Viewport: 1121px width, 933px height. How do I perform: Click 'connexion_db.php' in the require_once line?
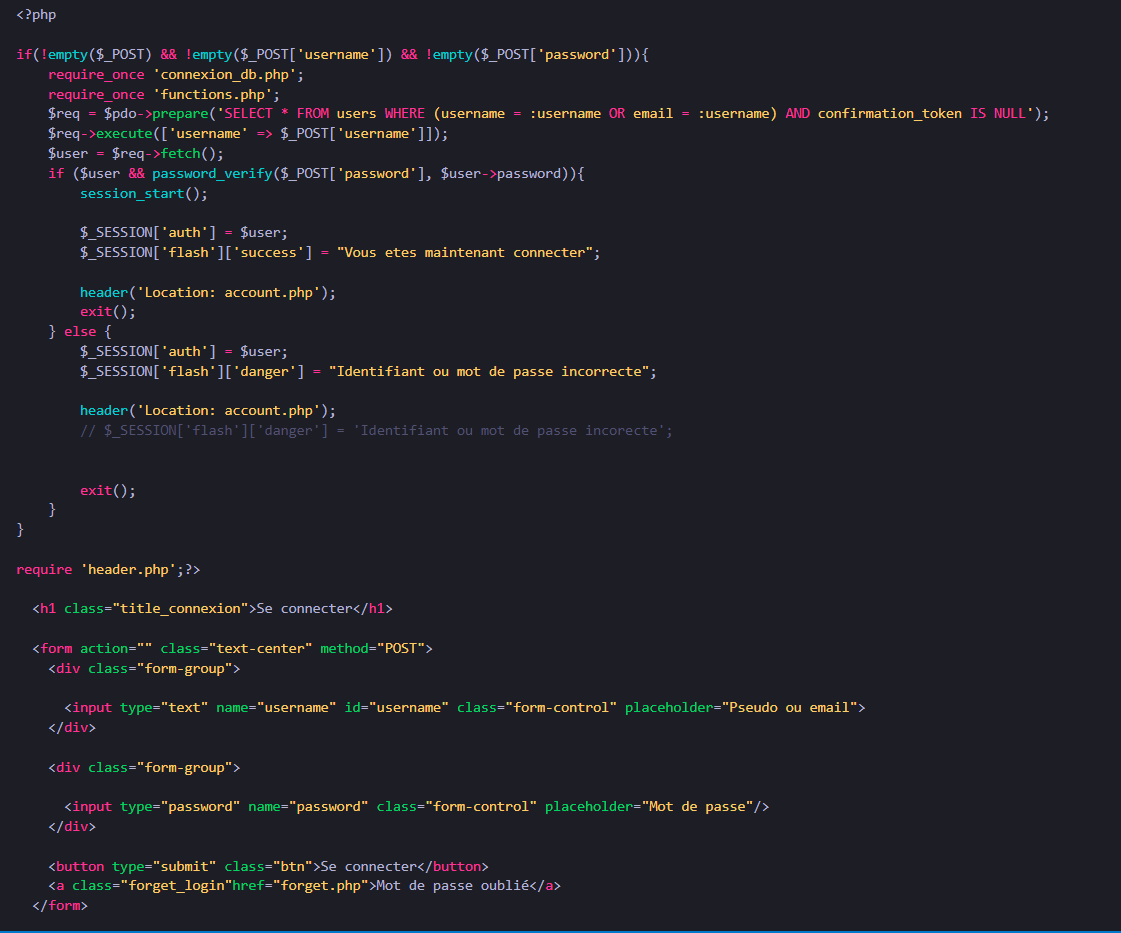coord(224,74)
